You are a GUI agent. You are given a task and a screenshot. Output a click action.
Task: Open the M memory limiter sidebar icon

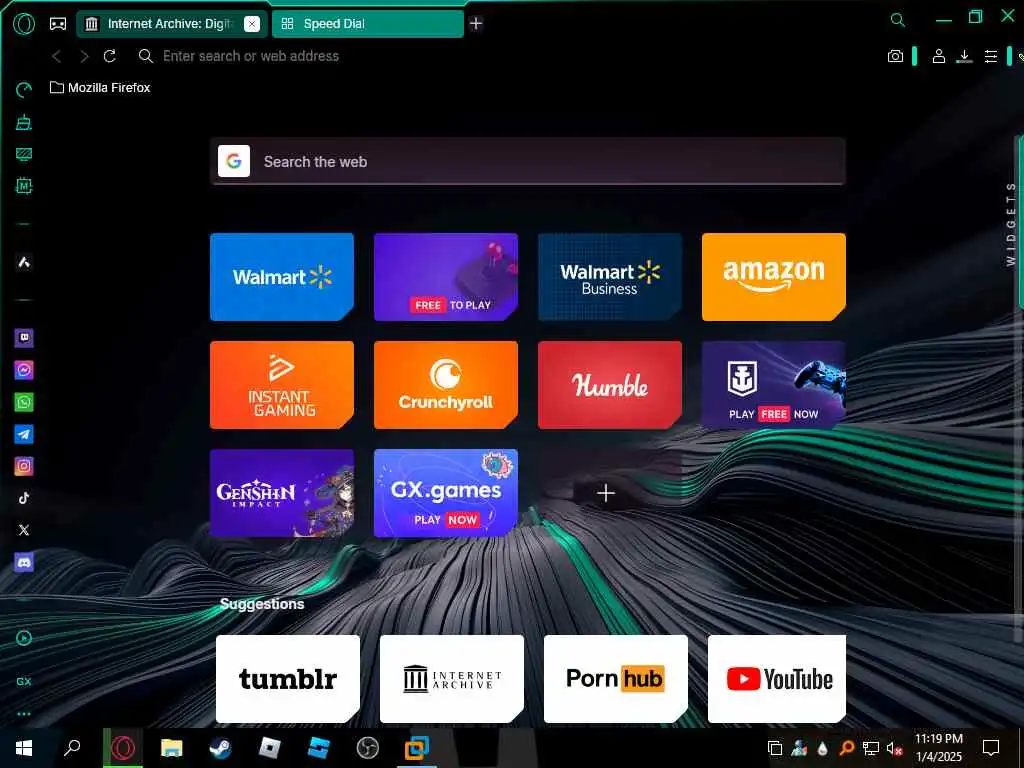[24, 186]
